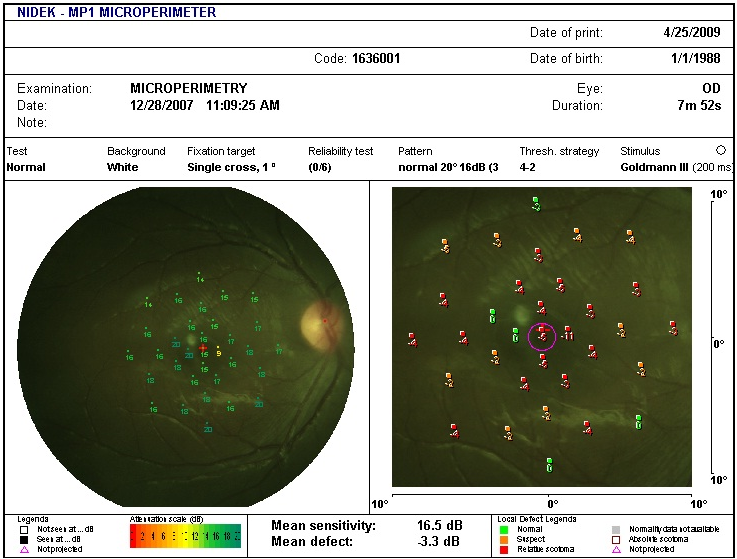Click the red fixation cross in left fundus image
This screenshot has width=737, height=559.
202,347
